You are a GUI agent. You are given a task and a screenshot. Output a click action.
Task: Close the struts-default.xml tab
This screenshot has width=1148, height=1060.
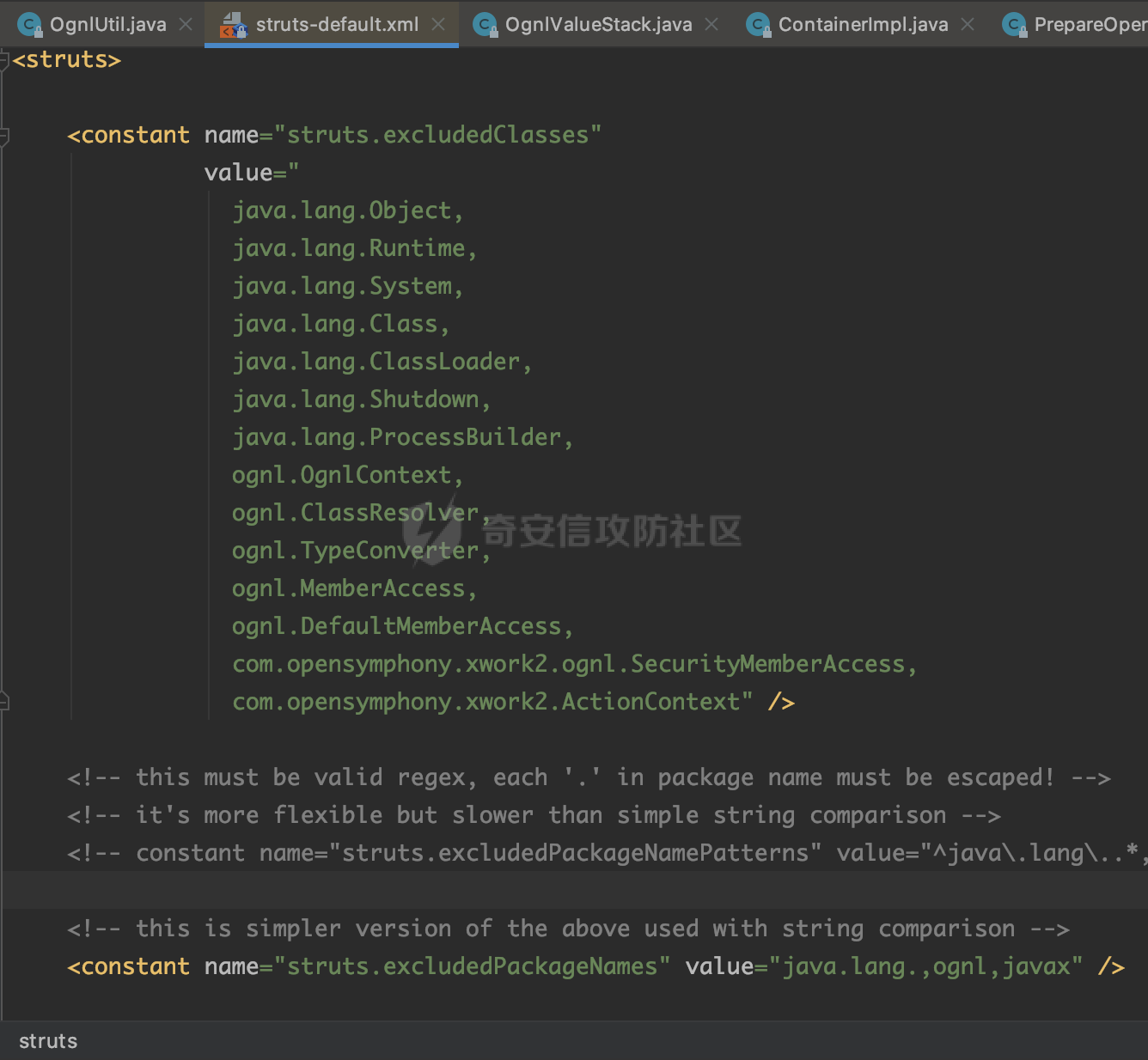click(x=438, y=24)
